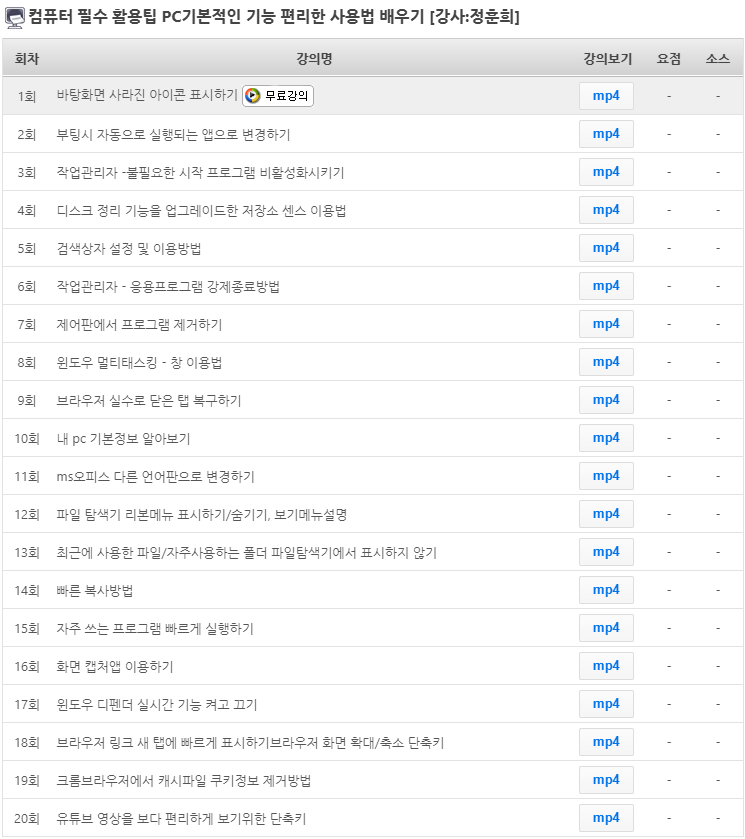Viewport: 745px width, 839px height.
Task: Click mp4 for 제어판에서 프로그램 제거하기
Action: pyautogui.click(x=606, y=324)
